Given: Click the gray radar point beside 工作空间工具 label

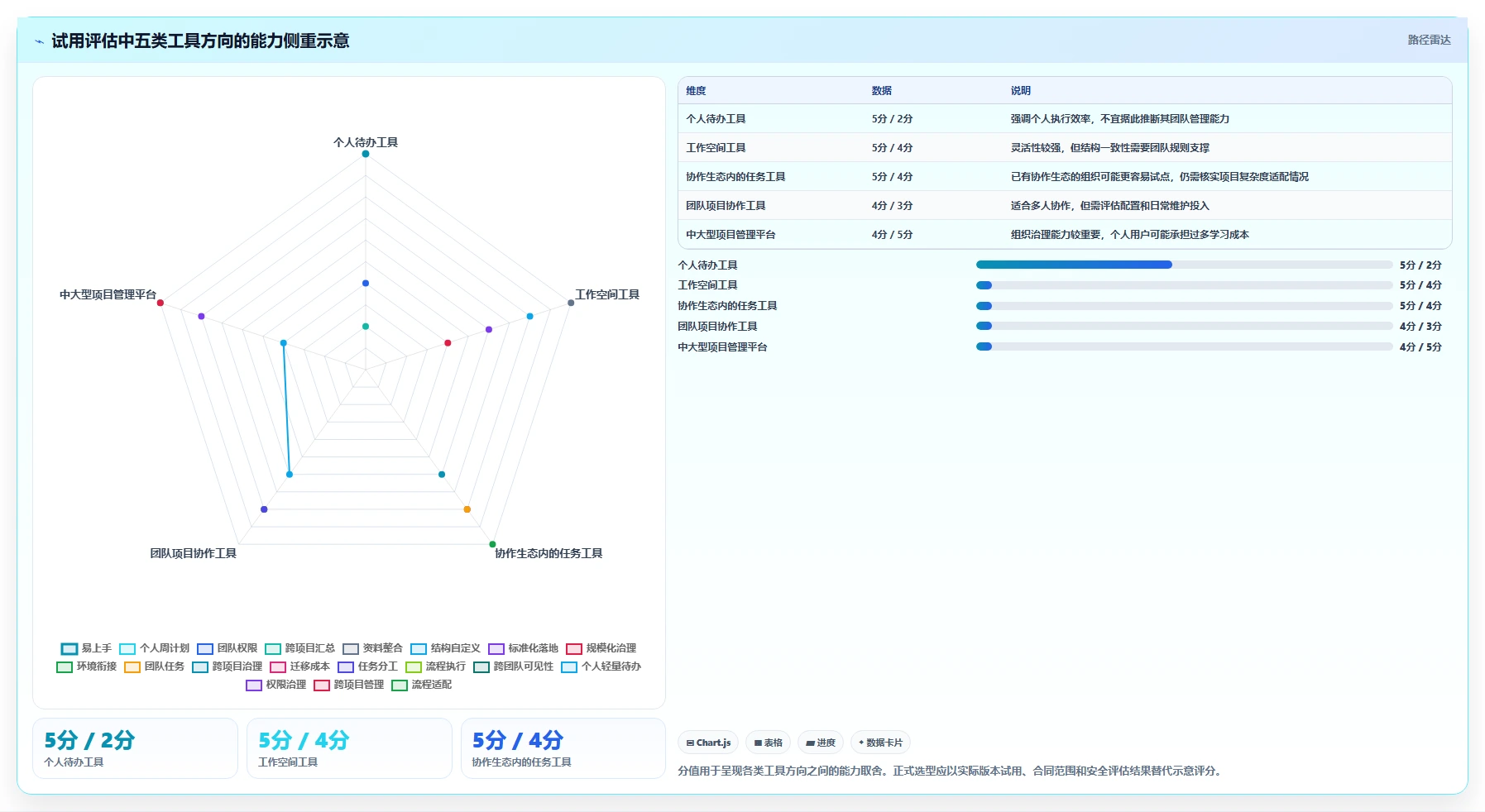Looking at the screenshot, I should [571, 303].
